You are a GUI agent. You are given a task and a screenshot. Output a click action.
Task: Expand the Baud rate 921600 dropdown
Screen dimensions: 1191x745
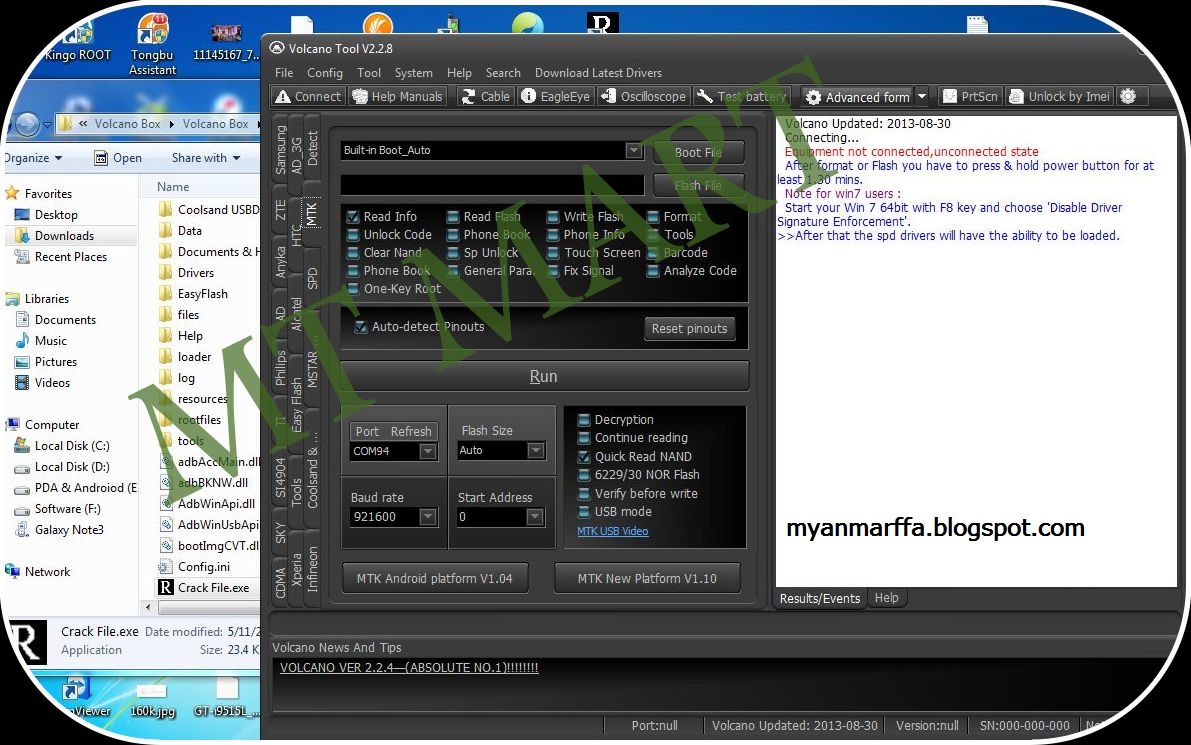[x=428, y=516]
